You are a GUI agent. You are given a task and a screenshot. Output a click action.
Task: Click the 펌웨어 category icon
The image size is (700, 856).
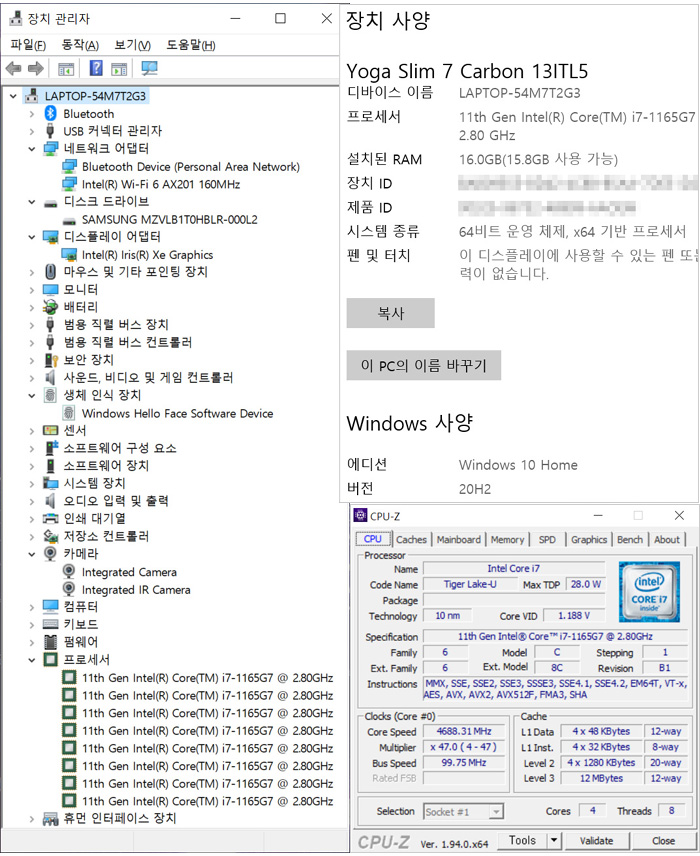coord(50,642)
